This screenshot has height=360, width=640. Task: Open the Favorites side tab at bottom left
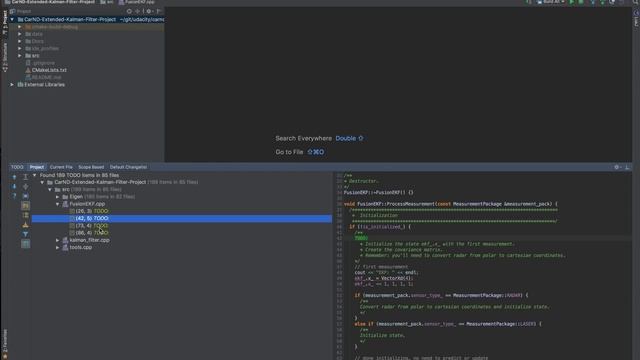point(4,344)
